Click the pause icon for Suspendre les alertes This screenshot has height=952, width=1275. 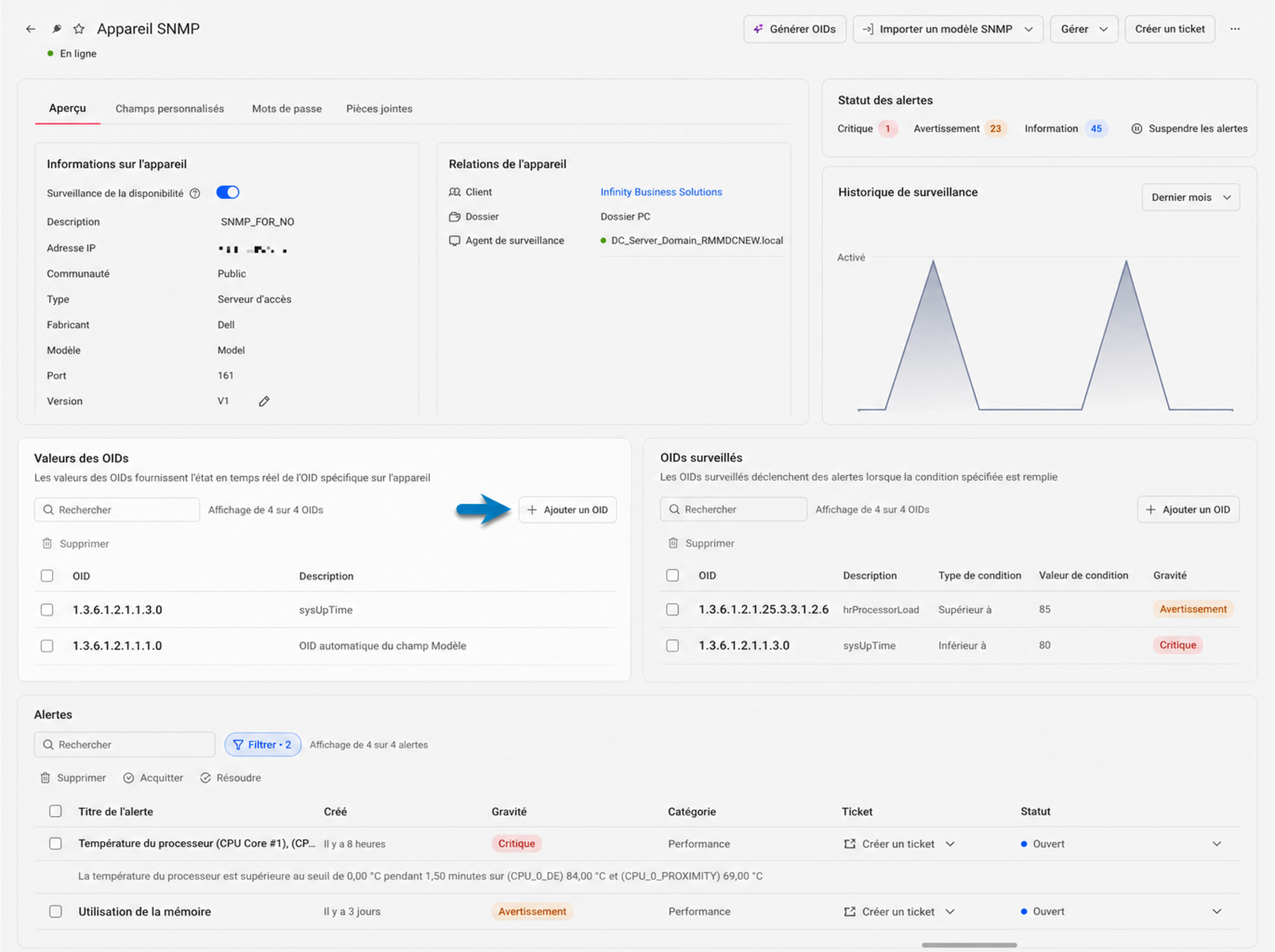[x=1136, y=129]
